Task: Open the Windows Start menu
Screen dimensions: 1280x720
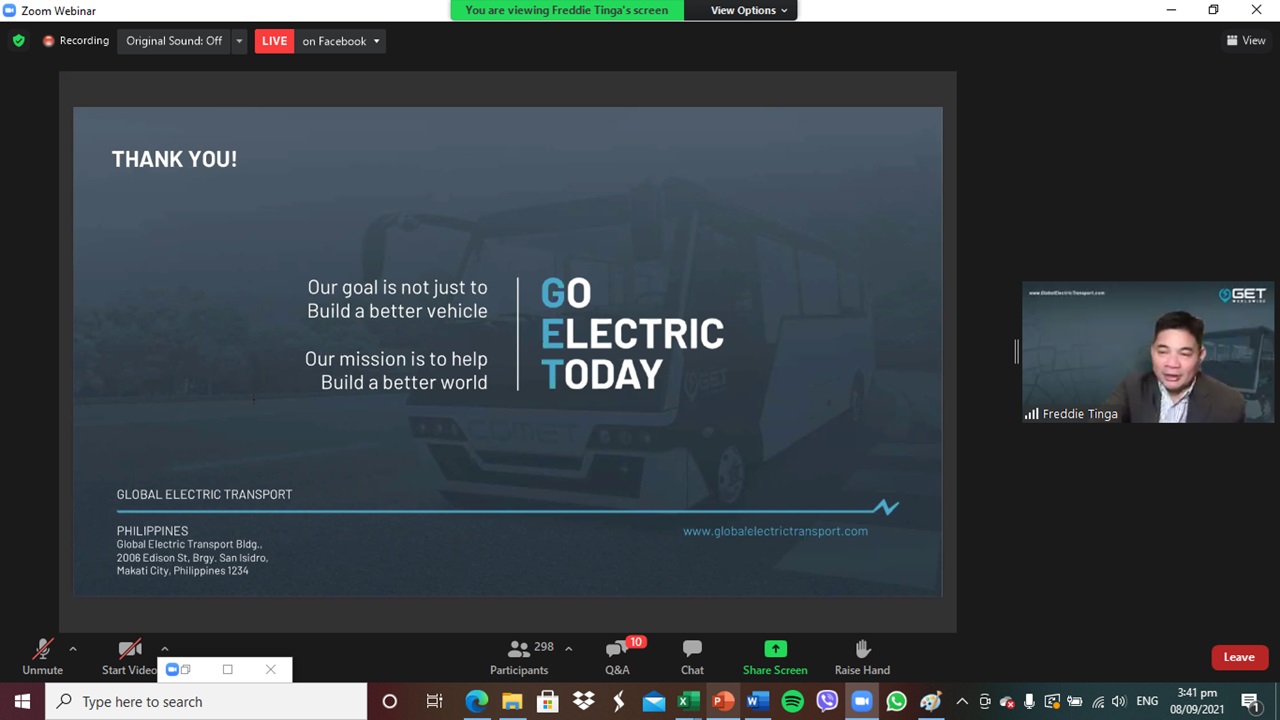Action: tap(22, 701)
